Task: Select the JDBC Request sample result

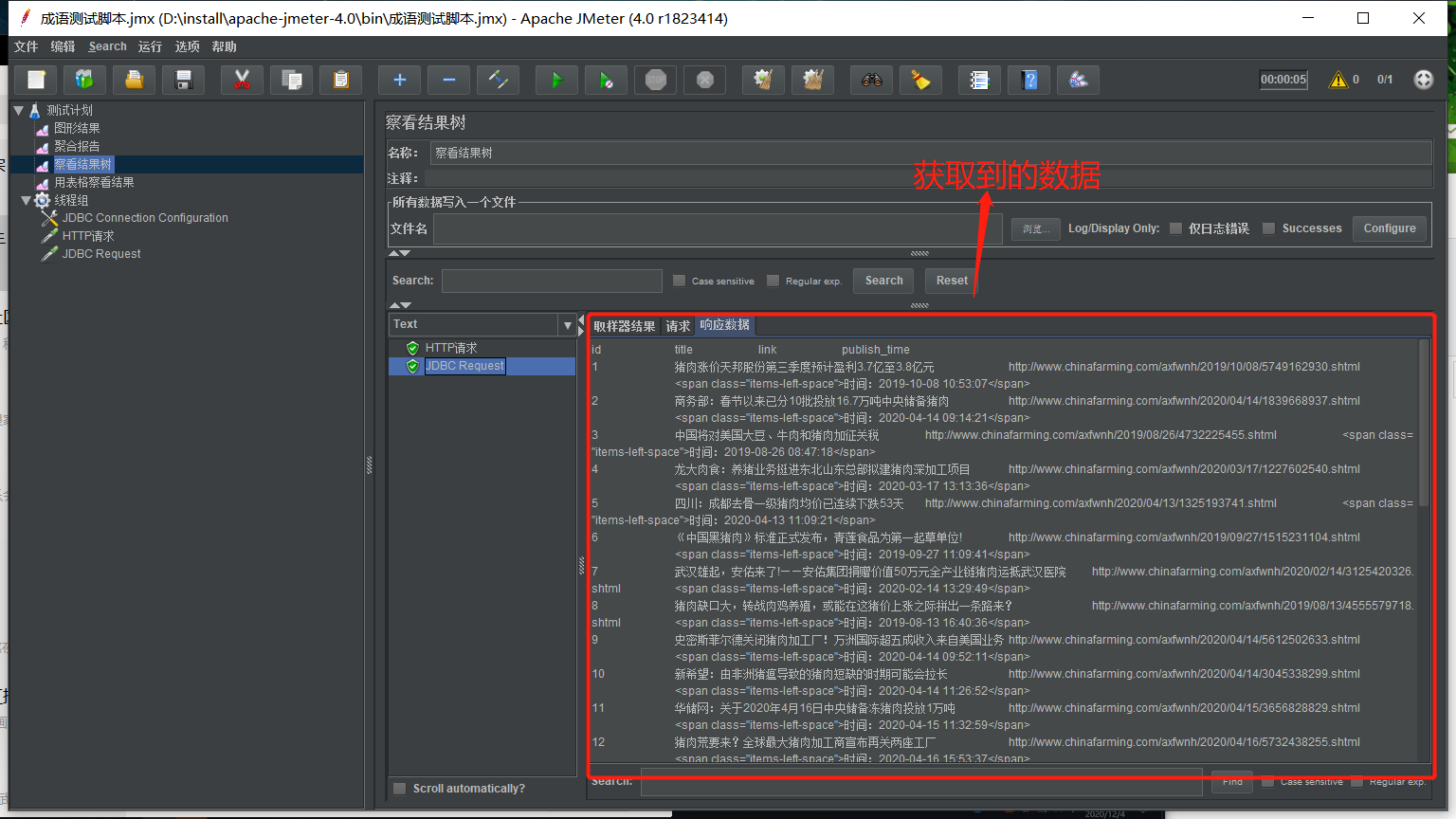Action: [x=464, y=366]
